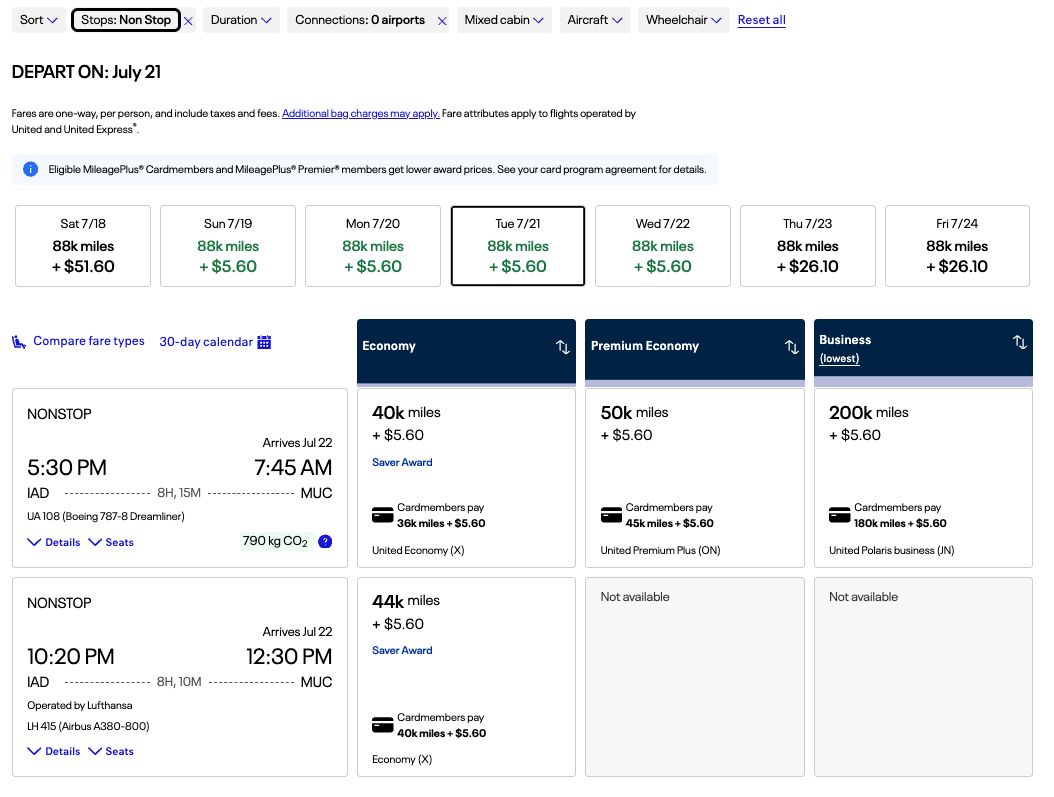Image resolution: width=1054 pixels, height=797 pixels.
Task: Expand the Mixed cabin filter
Action: click(504, 20)
